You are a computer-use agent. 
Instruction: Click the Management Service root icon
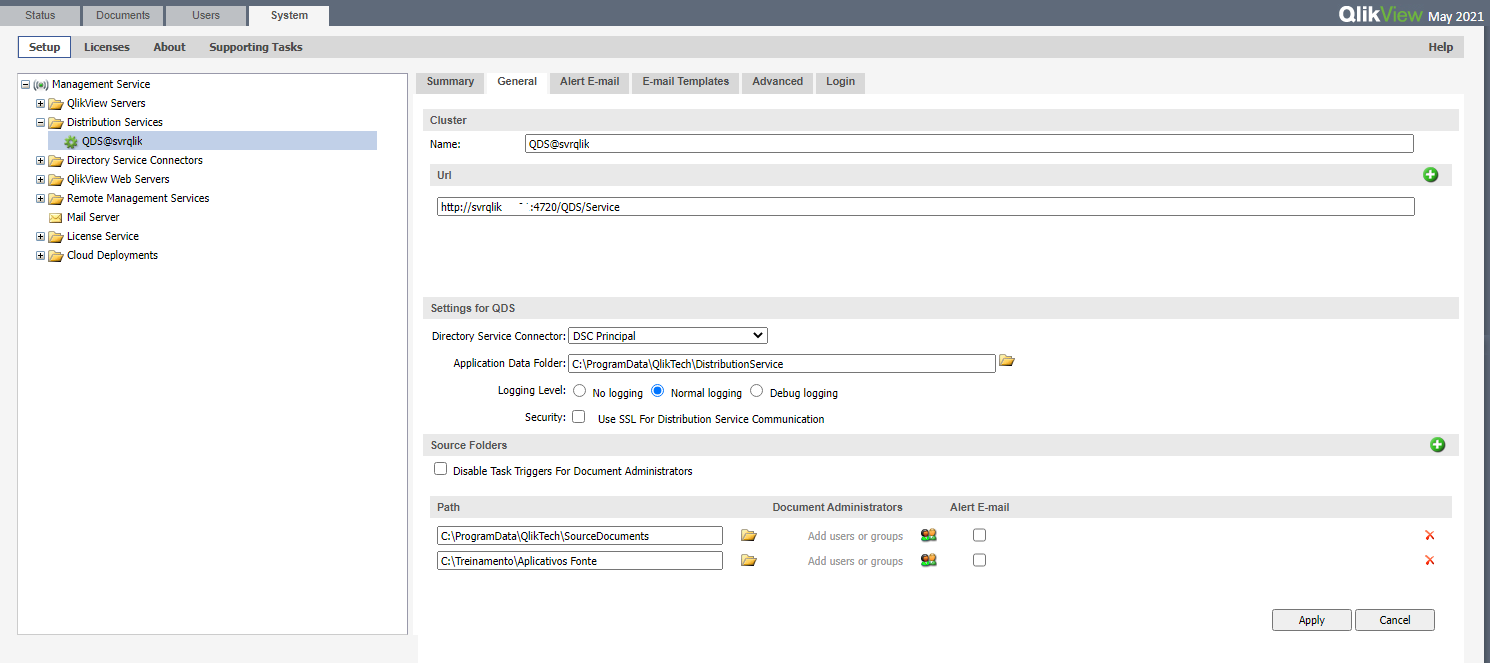(x=41, y=85)
